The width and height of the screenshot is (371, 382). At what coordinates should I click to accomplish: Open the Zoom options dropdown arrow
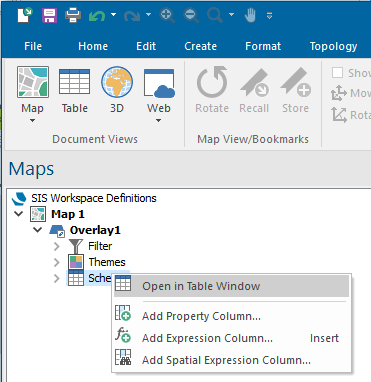(x=231, y=15)
